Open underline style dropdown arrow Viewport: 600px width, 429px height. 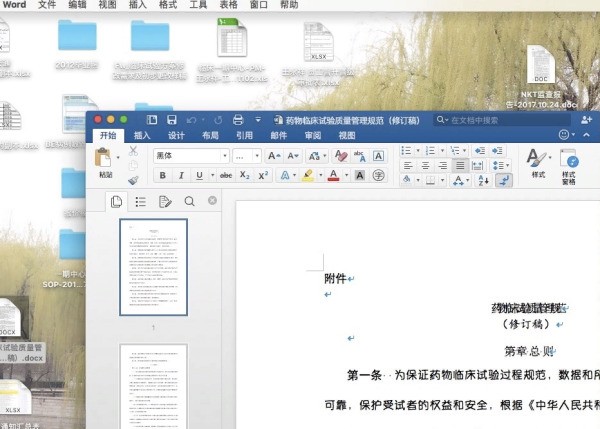[212, 176]
